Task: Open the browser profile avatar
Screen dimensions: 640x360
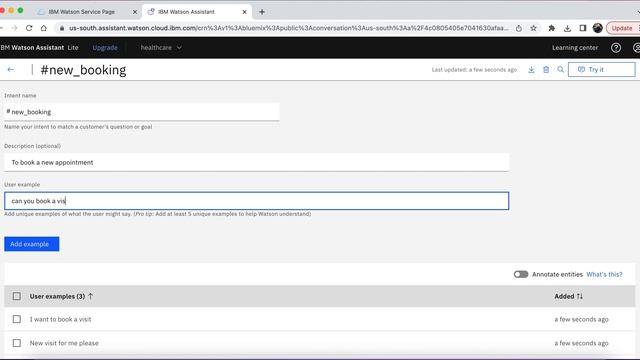Action: 598,28
